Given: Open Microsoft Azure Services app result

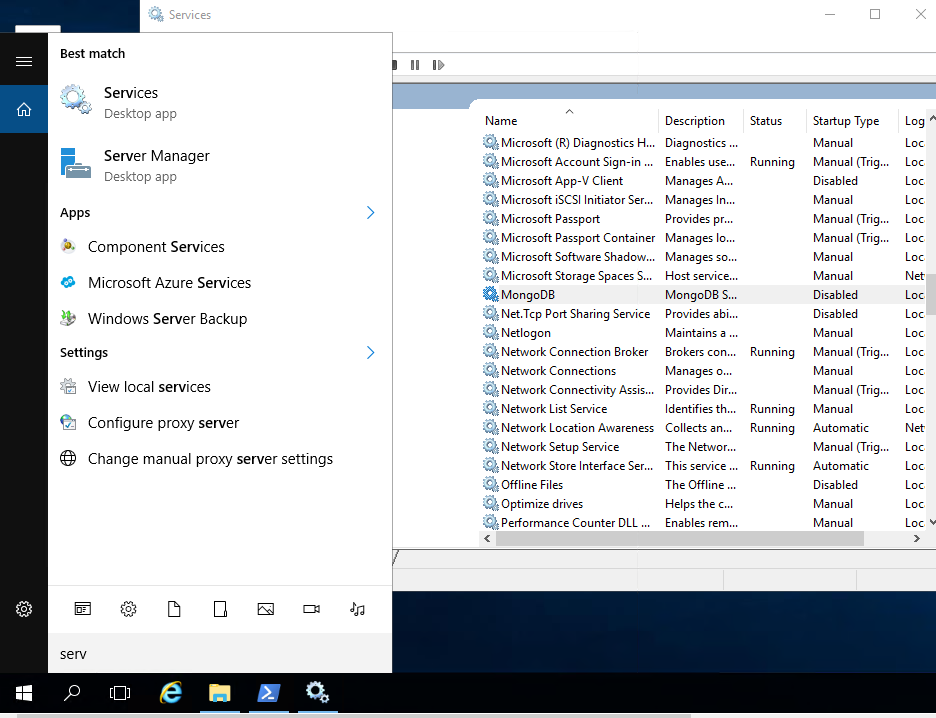Looking at the screenshot, I should (x=220, y=283).
